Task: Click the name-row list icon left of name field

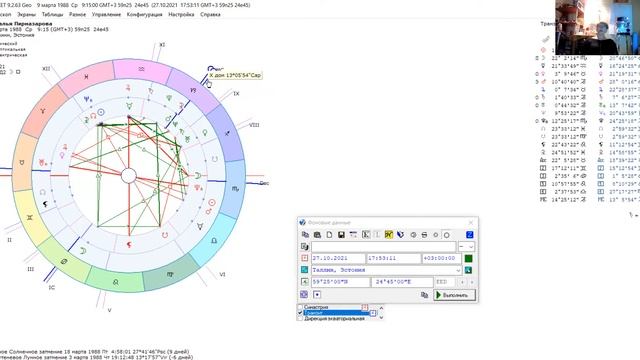Action: point(304,247)
